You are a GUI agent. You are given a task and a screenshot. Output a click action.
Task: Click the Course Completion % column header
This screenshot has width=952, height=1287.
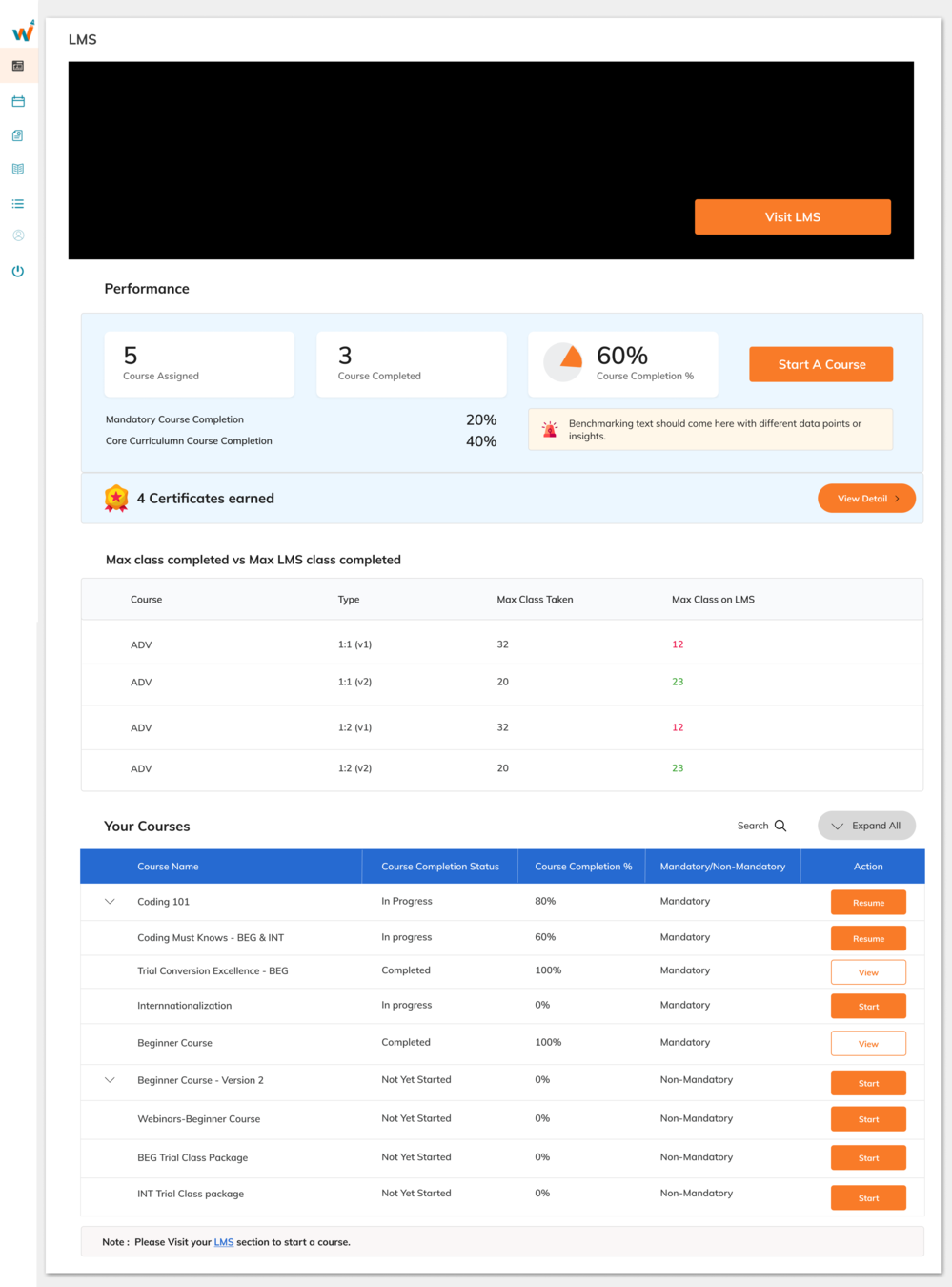coord(583,867)
